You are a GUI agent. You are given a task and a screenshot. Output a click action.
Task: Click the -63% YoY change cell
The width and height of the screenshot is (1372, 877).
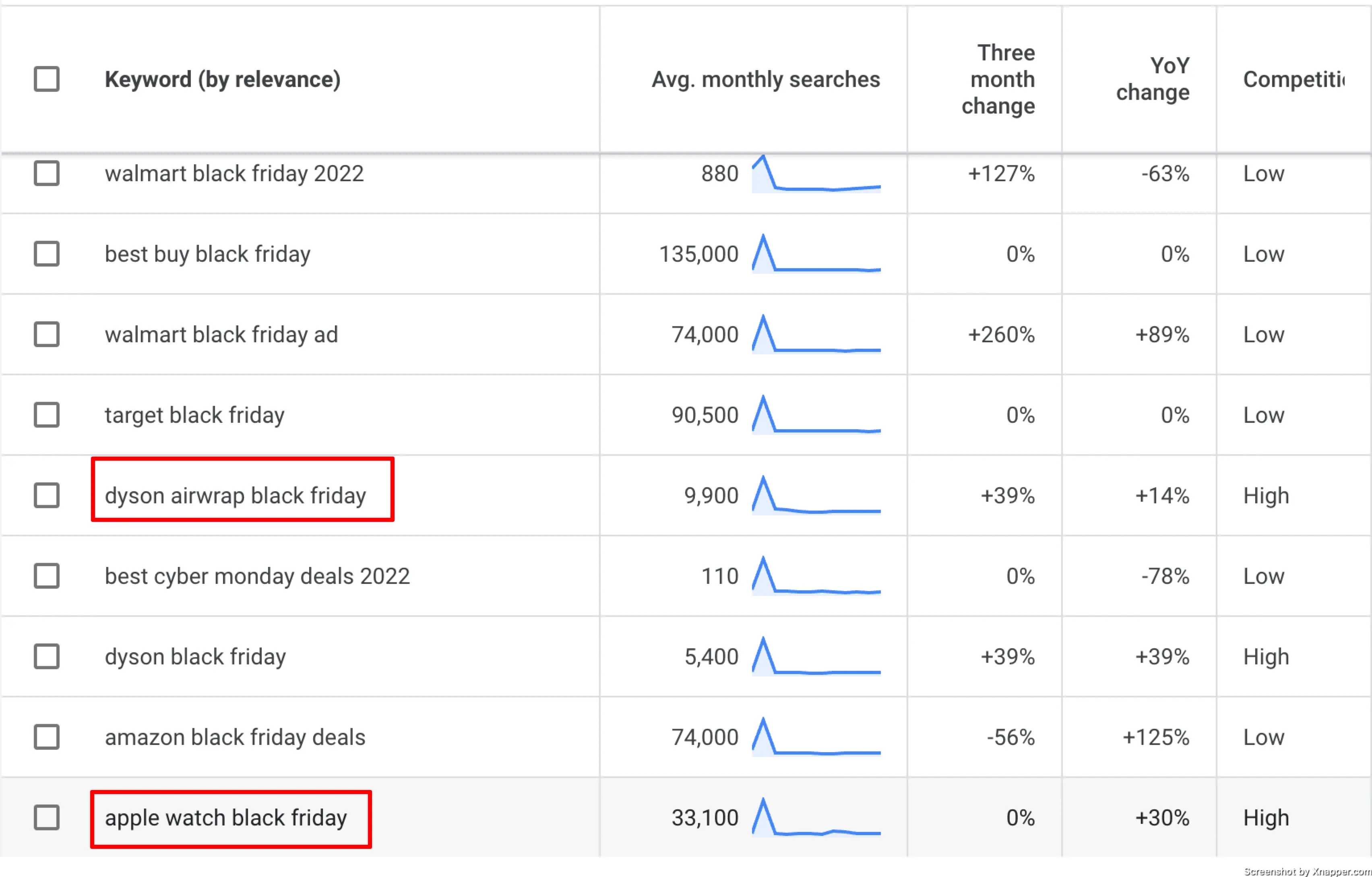tap(1165, 173)
